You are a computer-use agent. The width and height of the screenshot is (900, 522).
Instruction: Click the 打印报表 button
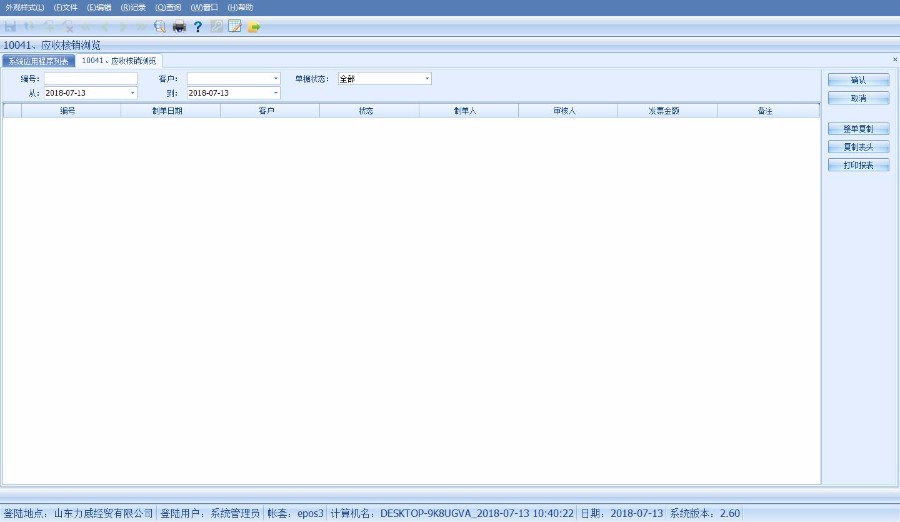coord(859,165)
